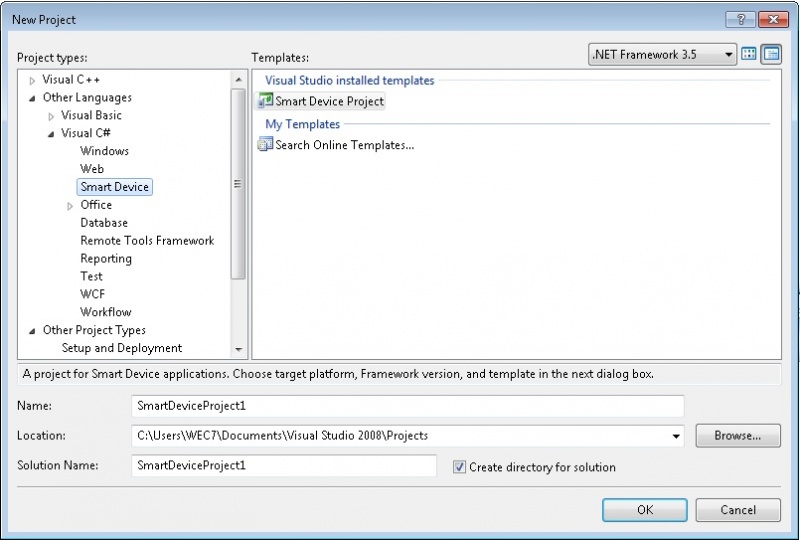Click inside the Name input field
800x540 pixels.
pos(408,406)
